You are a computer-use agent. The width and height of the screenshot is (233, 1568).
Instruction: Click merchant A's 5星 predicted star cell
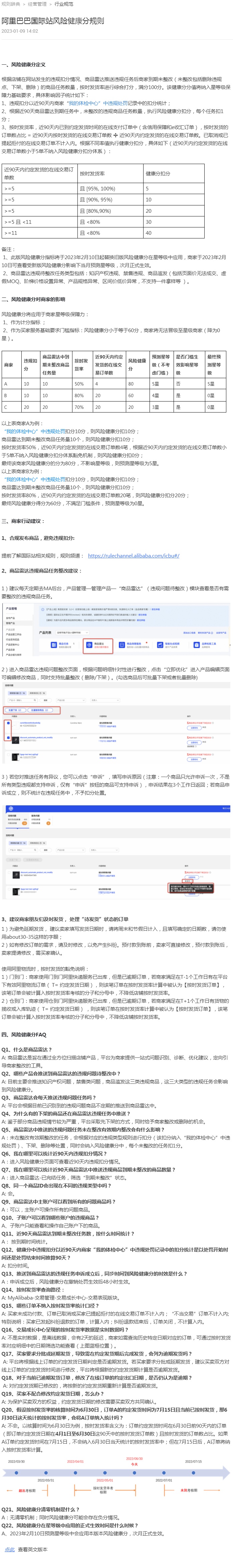coord(162,384)
